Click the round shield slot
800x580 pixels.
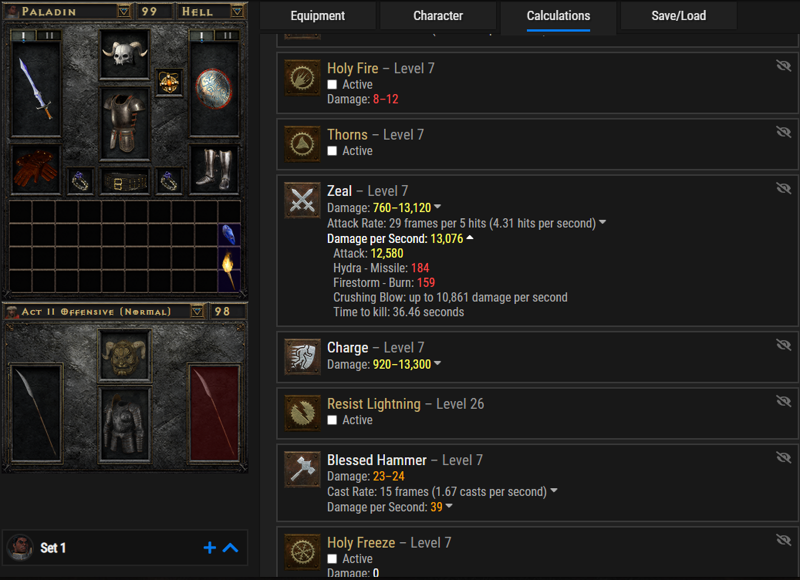[x=214, y=89]
